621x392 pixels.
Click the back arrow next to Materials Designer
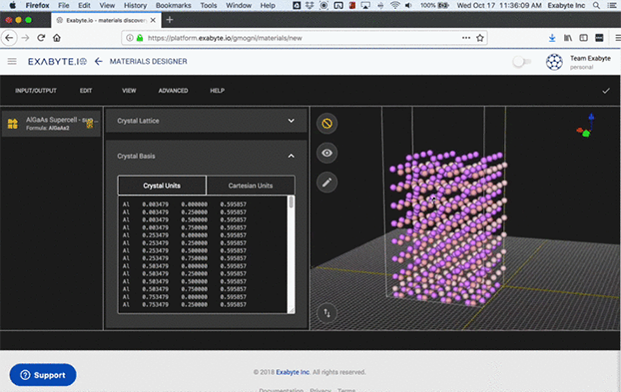click(x=99, y=61)
